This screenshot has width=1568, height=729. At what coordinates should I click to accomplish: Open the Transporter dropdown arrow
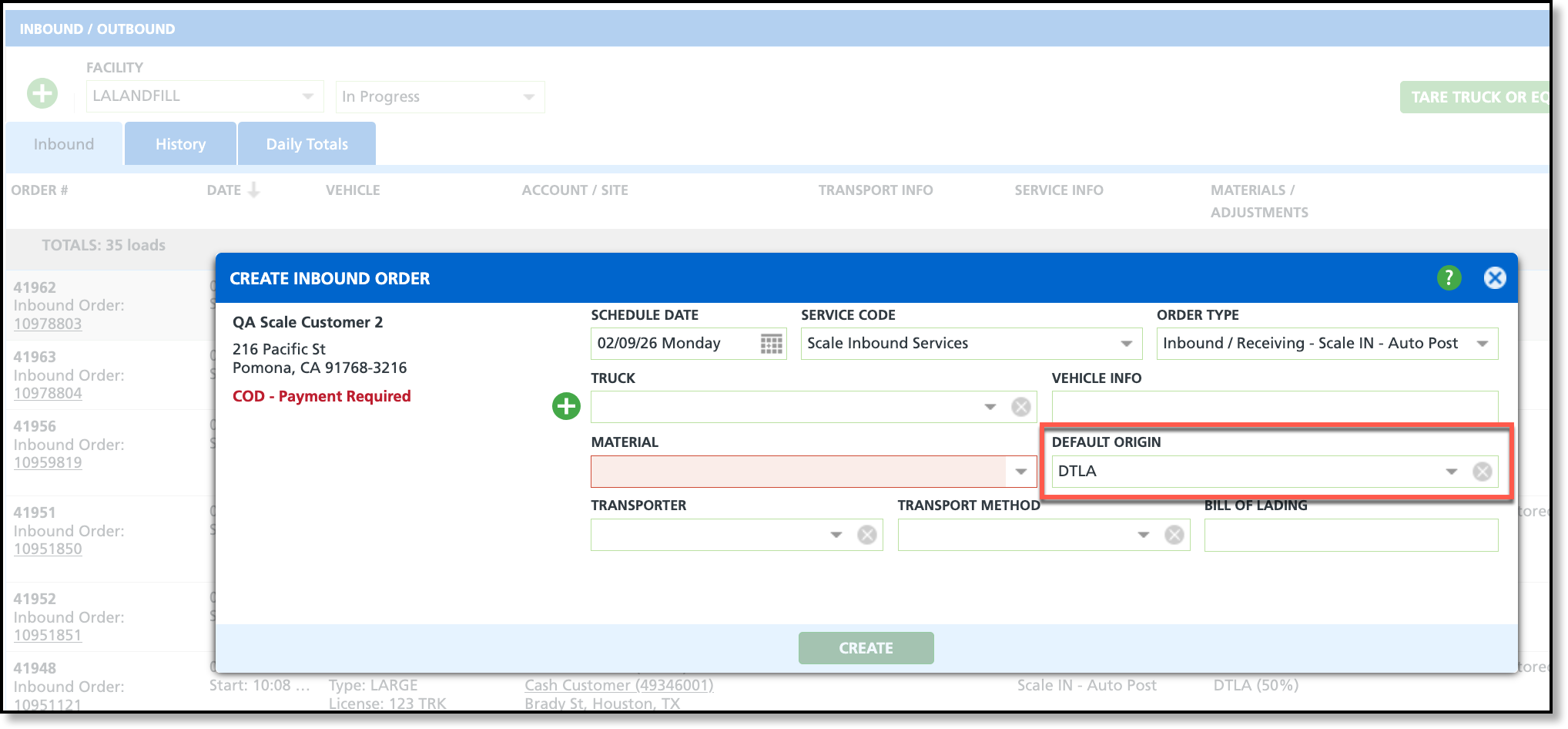click(x=836, y=535)
